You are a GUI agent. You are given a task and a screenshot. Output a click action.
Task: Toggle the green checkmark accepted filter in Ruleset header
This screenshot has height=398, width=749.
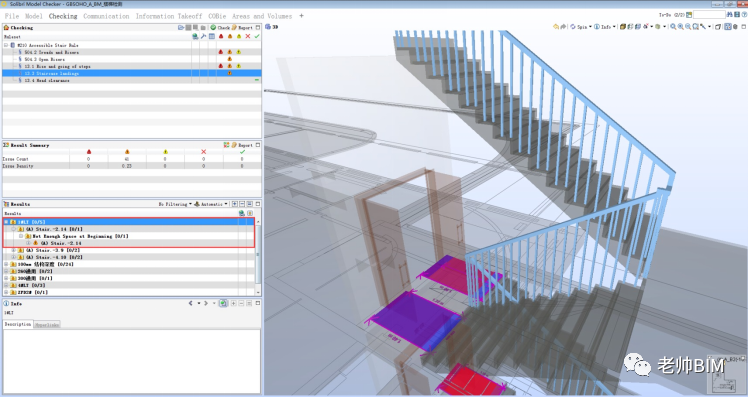[x=257, y=36]
